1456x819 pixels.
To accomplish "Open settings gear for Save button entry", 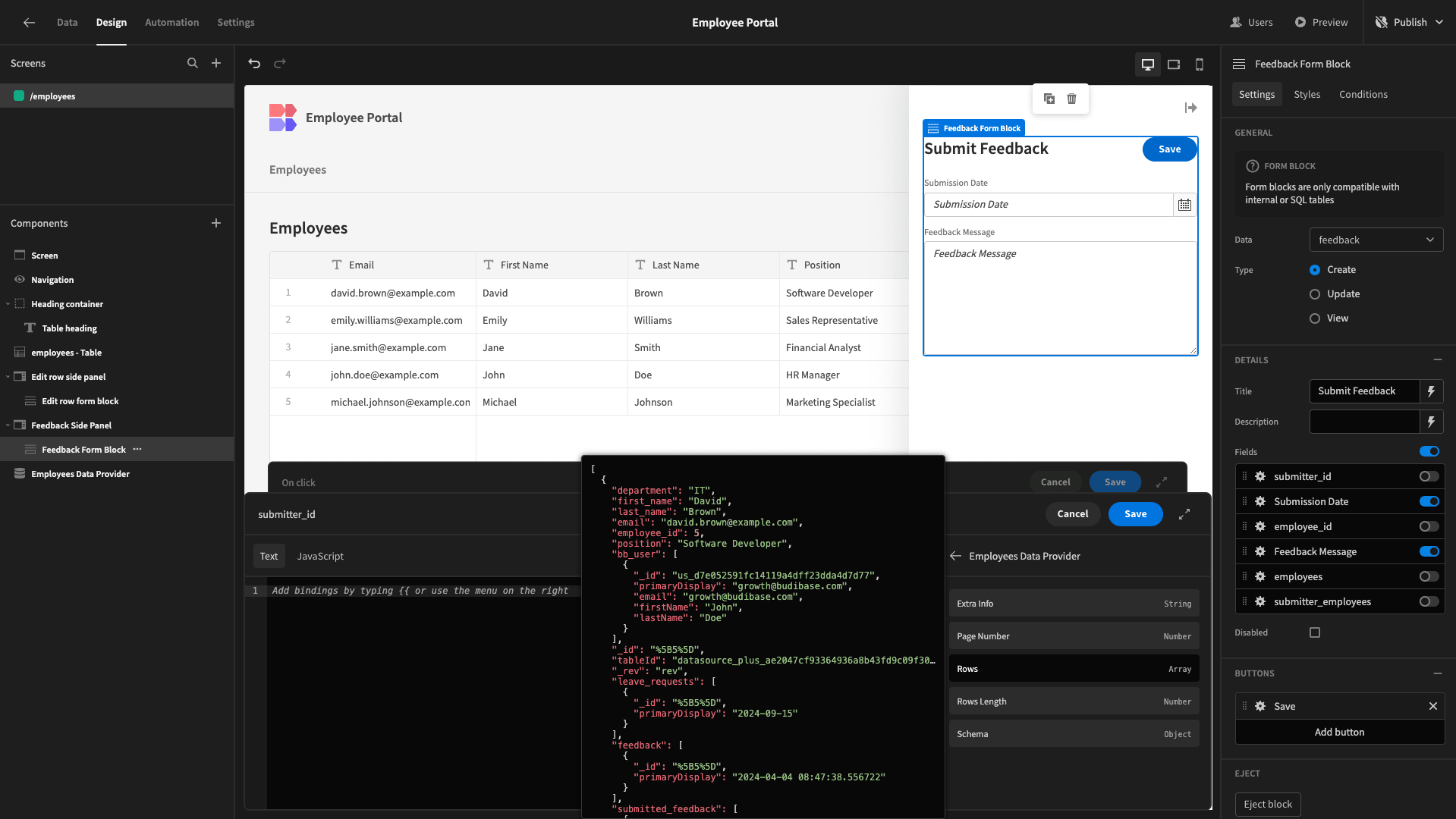I will coord(1260,706).
